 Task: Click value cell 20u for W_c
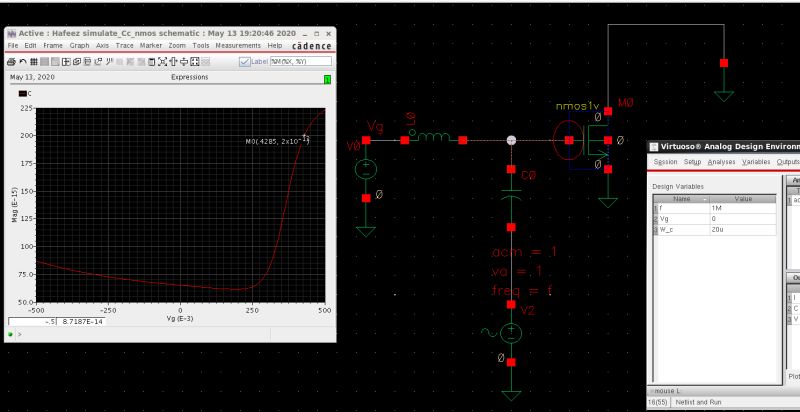743,229
